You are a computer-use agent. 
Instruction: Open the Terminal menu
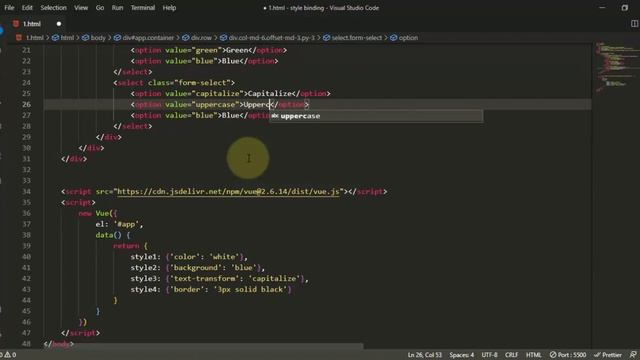point(142,8)
